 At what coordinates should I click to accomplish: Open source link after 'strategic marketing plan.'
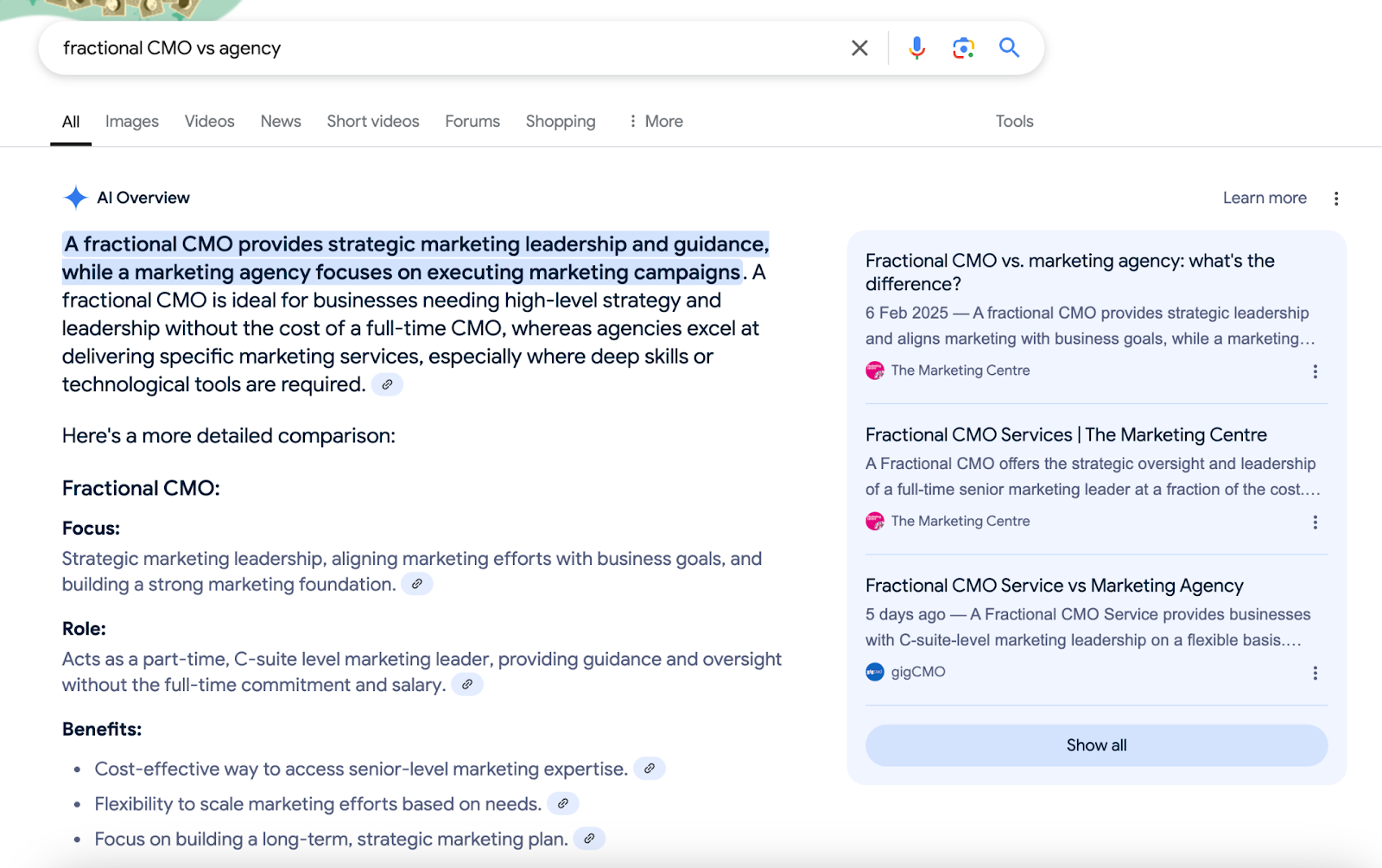589,839
